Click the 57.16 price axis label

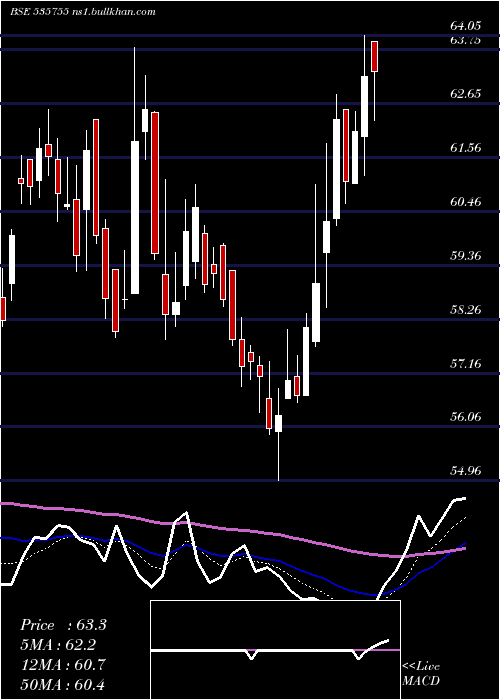pos(466,363)
